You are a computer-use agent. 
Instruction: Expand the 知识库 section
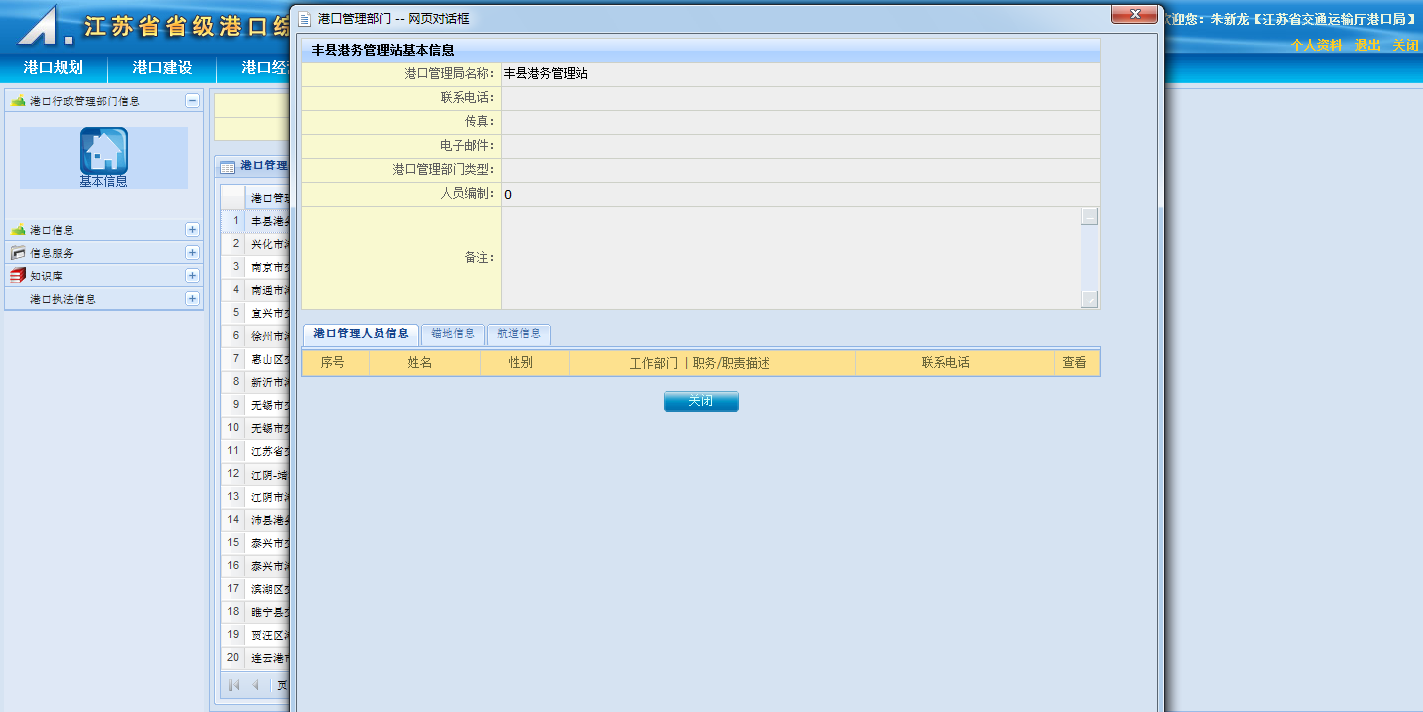(192, 276)
